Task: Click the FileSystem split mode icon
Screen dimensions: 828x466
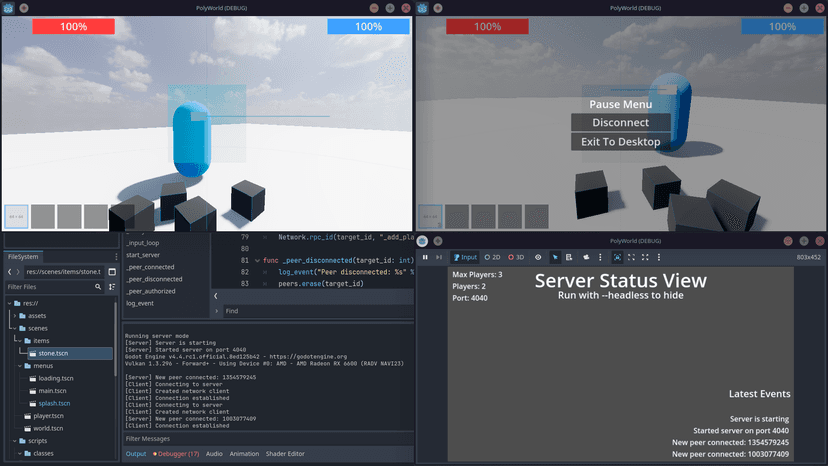Action: (112, 271)
